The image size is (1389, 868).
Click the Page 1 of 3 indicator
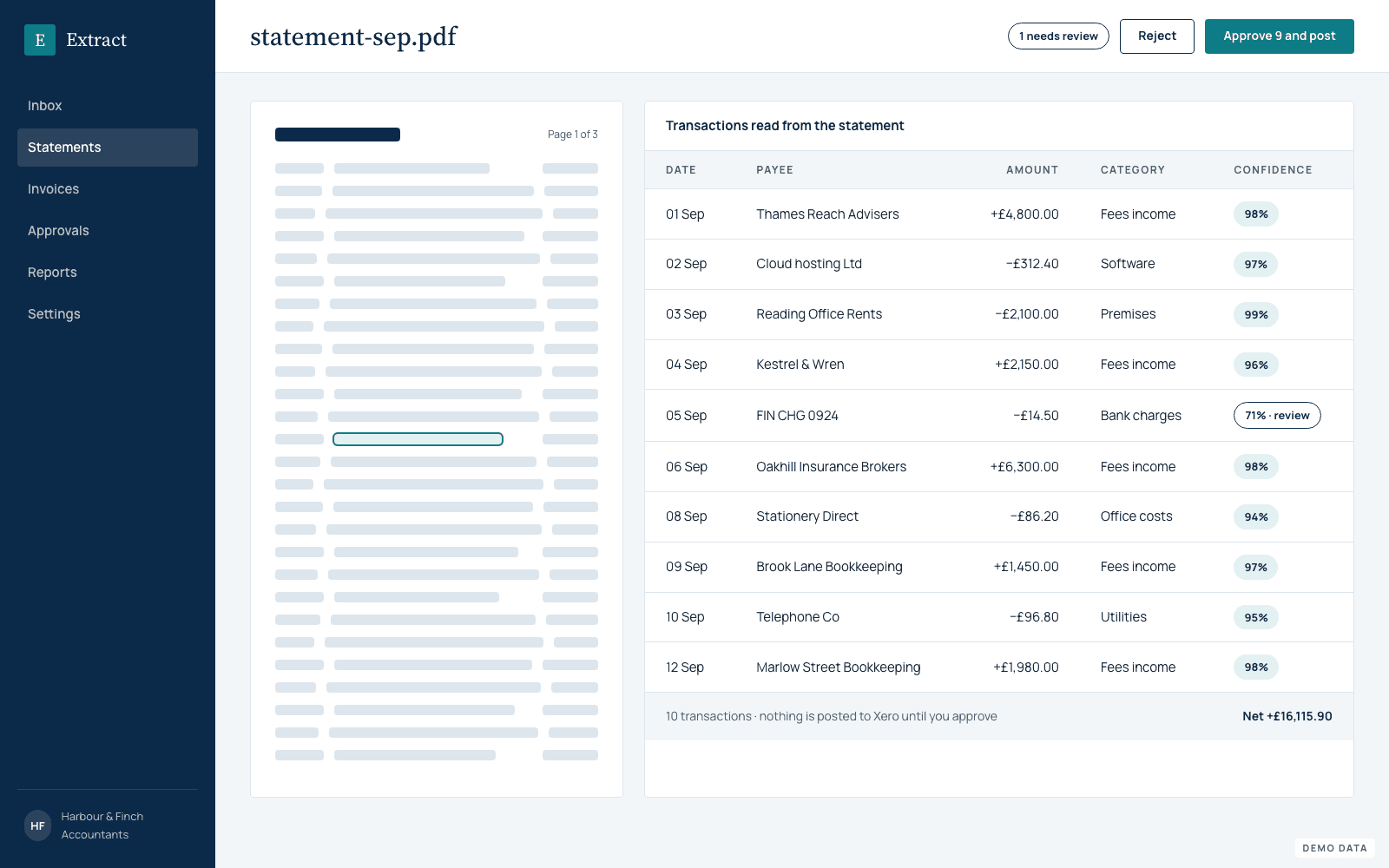(x=572, y=135)
